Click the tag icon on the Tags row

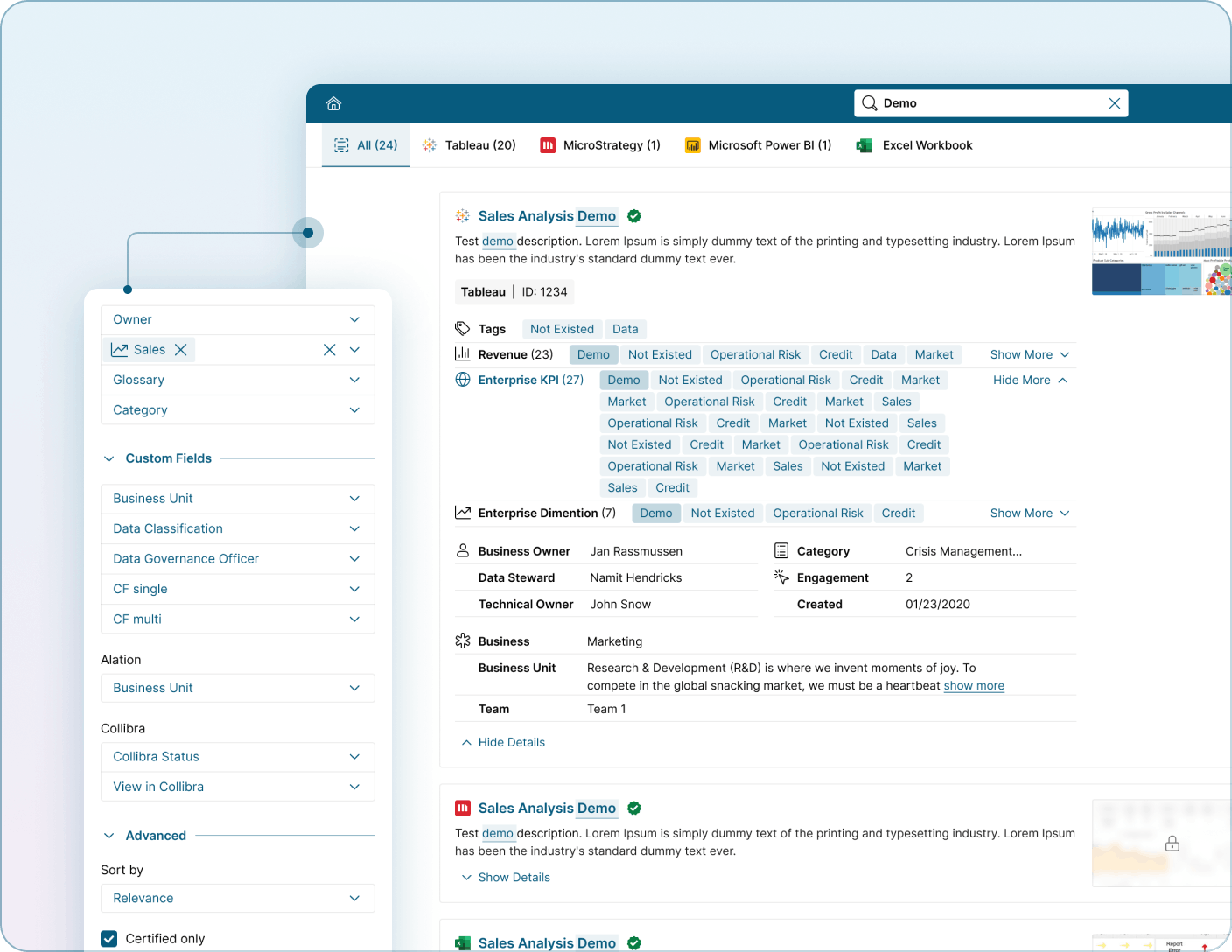(463, 328)
